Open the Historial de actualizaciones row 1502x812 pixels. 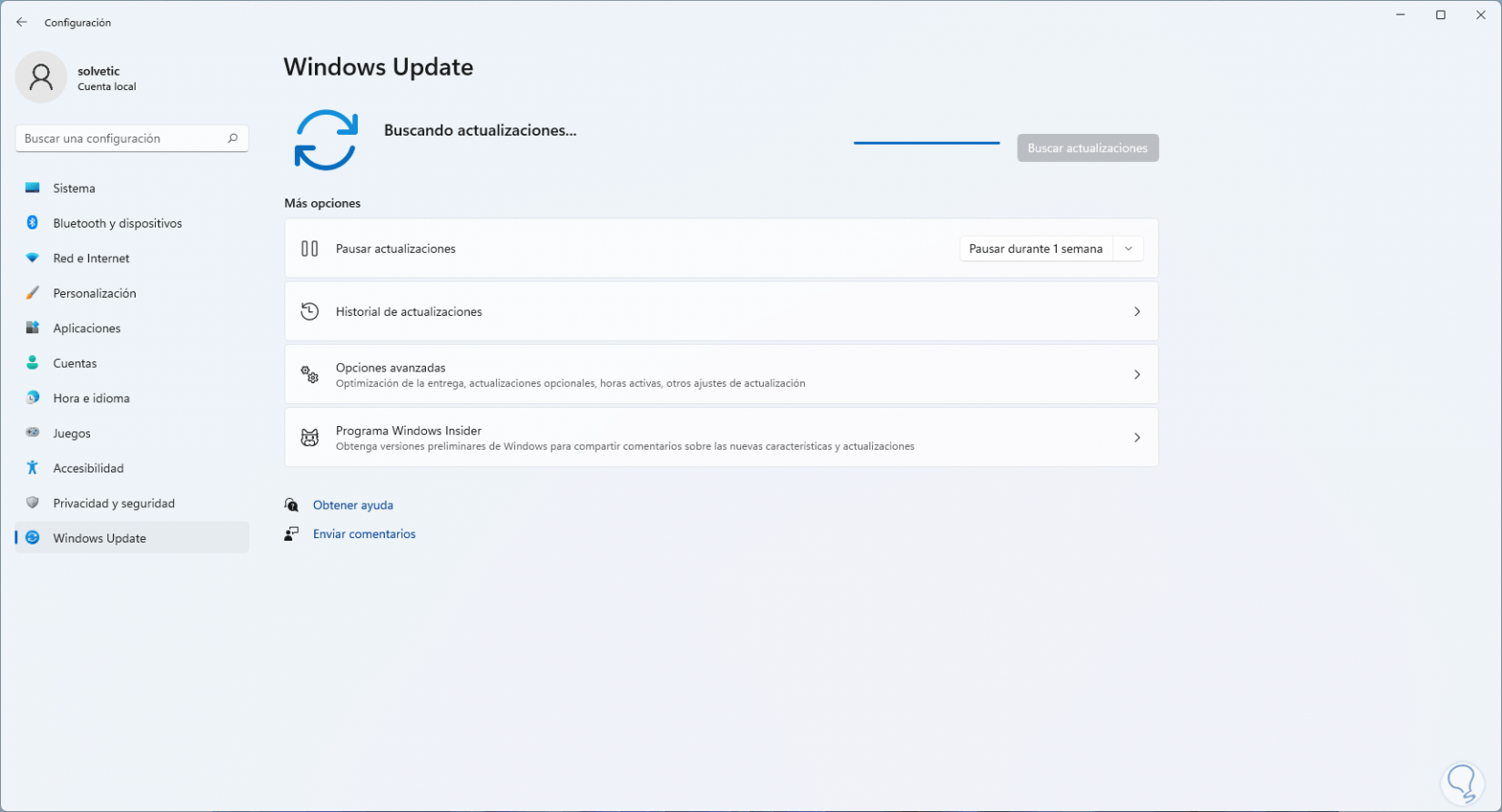[721, 311]
